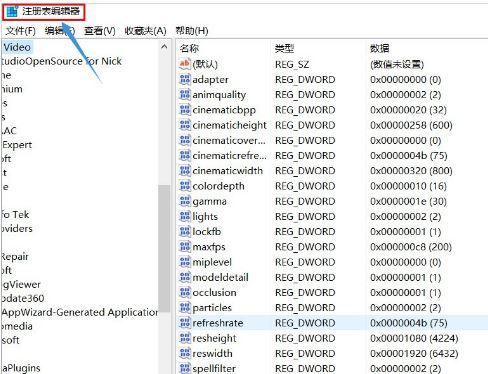Viewport: 488px width, 374px height.
Task: Click the tree pane scroll-up arrow
Action: point(164,47)
